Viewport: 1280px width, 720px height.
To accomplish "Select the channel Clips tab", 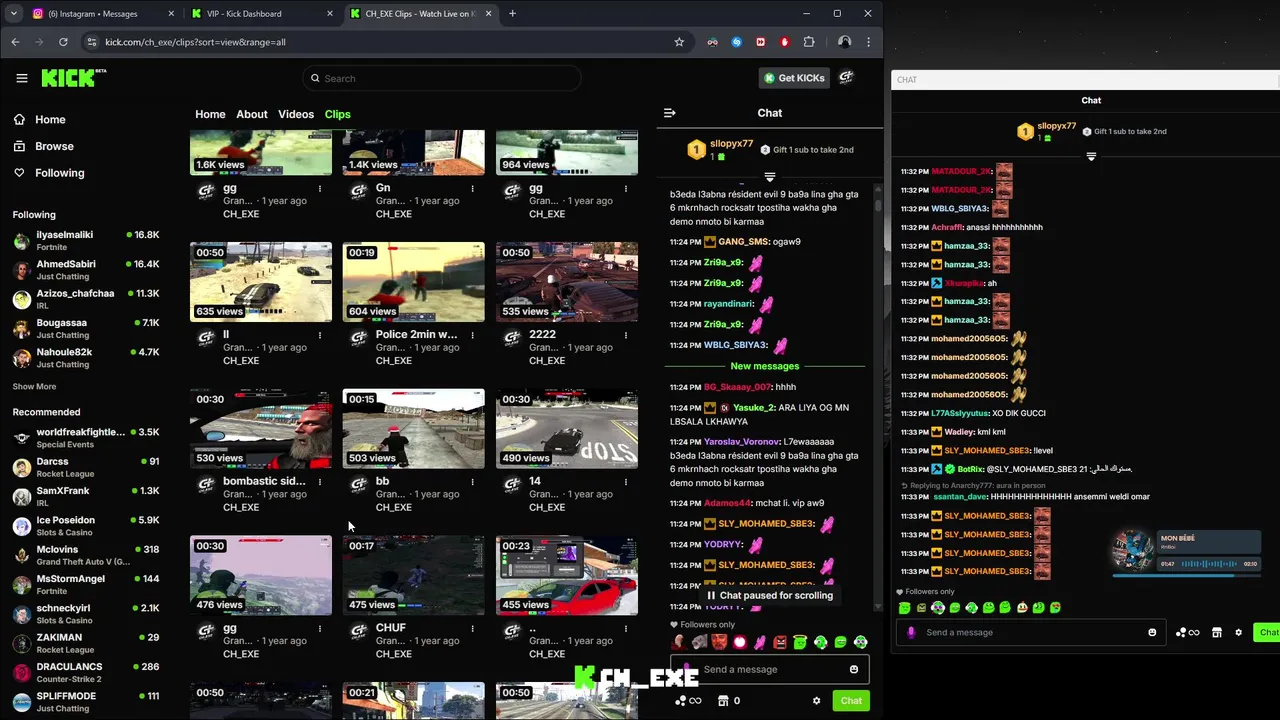I will tap(337, 114).
